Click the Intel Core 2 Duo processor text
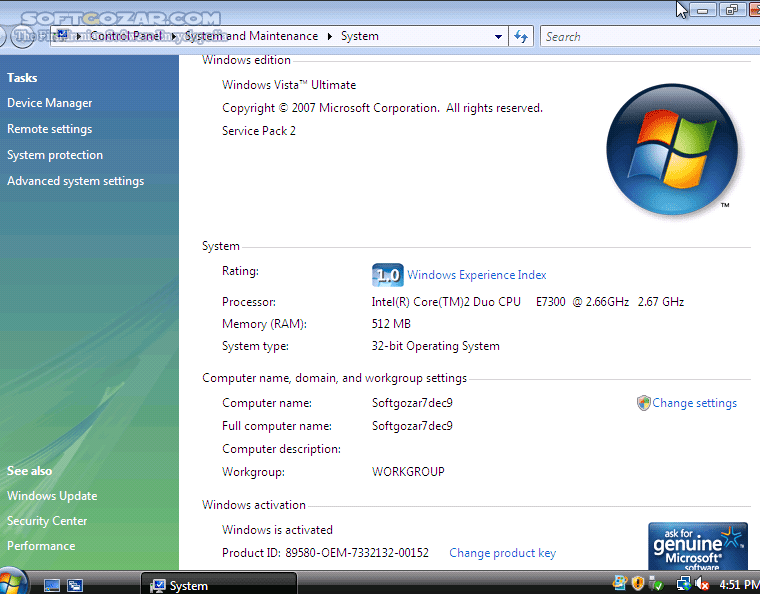 [528, 302]
